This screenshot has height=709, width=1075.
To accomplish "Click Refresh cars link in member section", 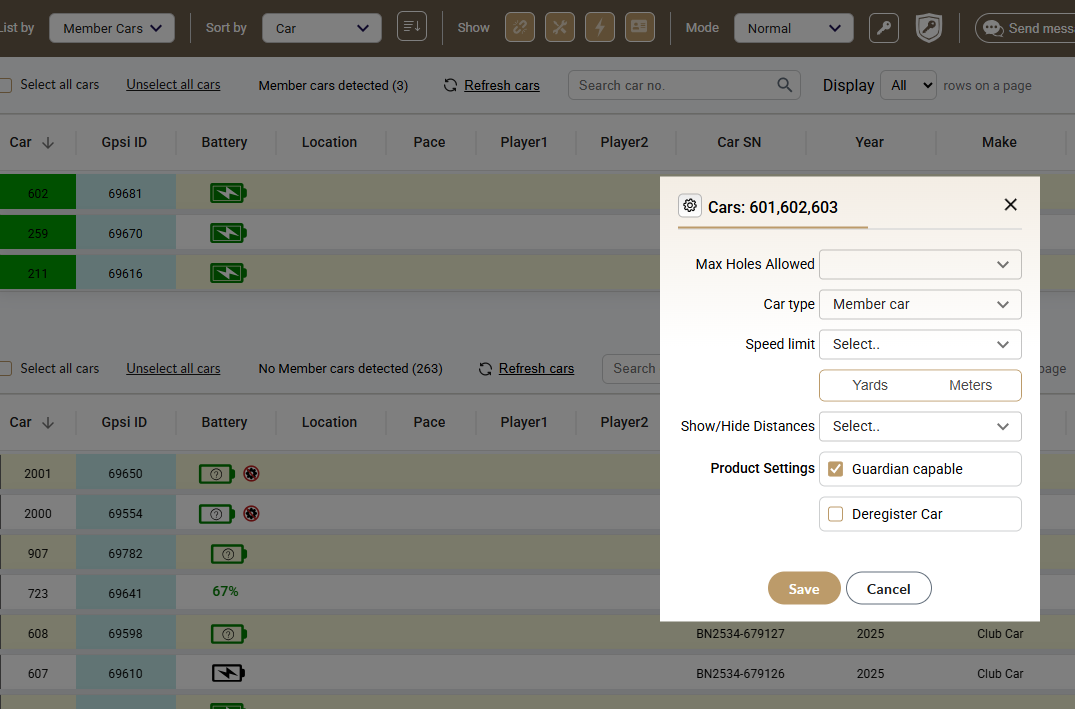I will pyautogui.click(x=502, y=85).
